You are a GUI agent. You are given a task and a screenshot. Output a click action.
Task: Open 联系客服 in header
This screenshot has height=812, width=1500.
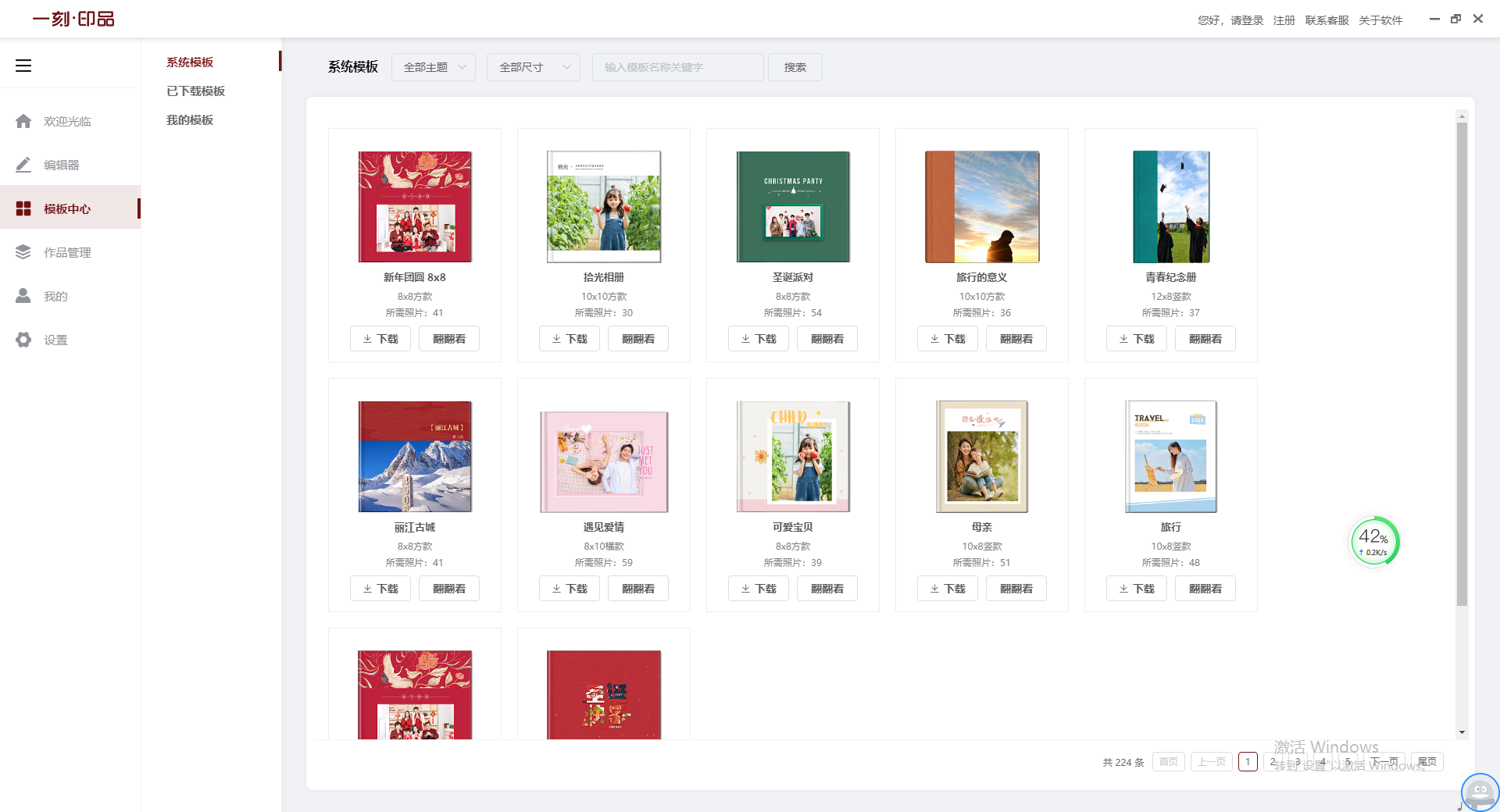[1327, 20]
